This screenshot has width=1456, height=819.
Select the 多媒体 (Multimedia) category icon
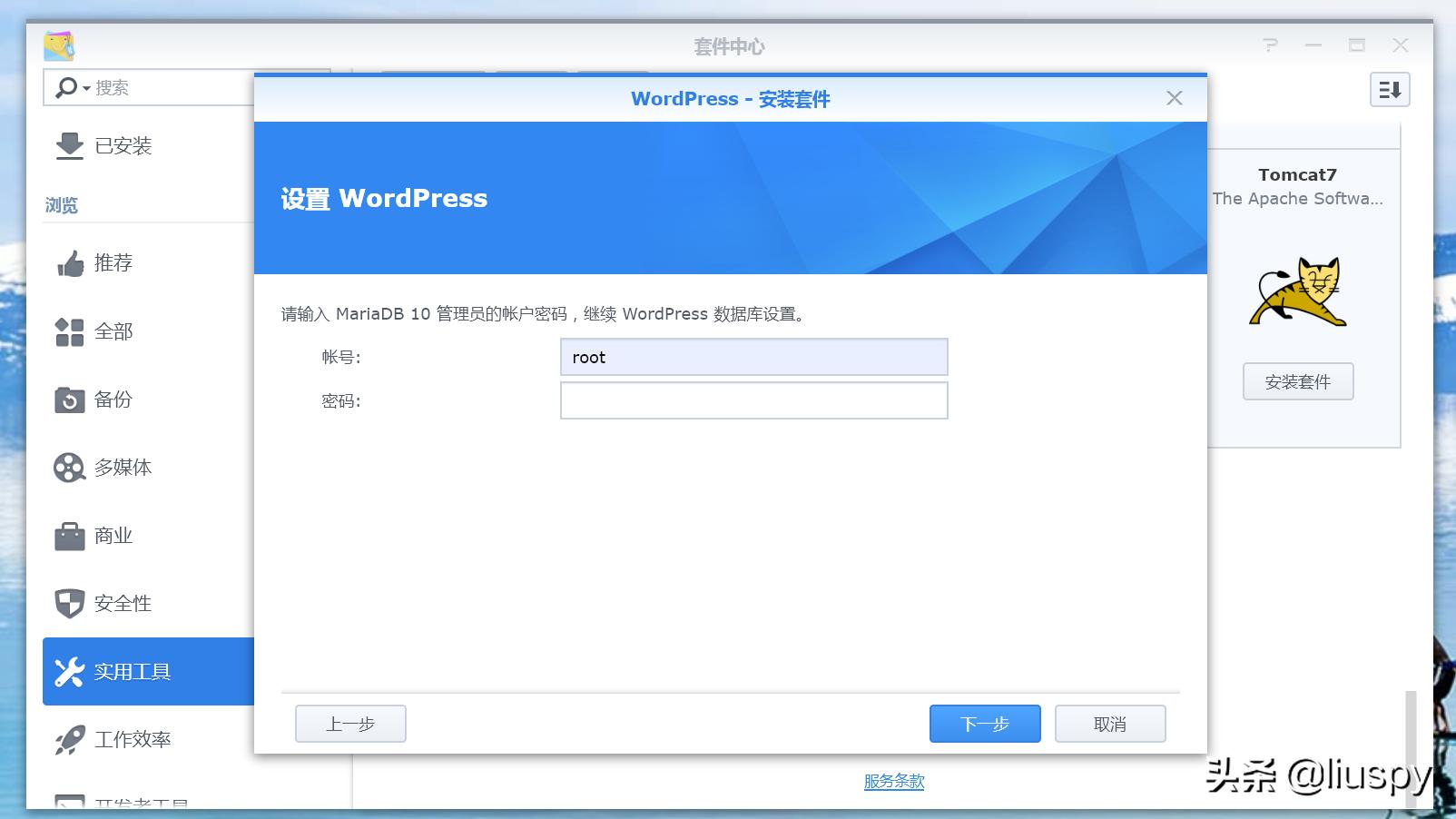pos(70,468)
